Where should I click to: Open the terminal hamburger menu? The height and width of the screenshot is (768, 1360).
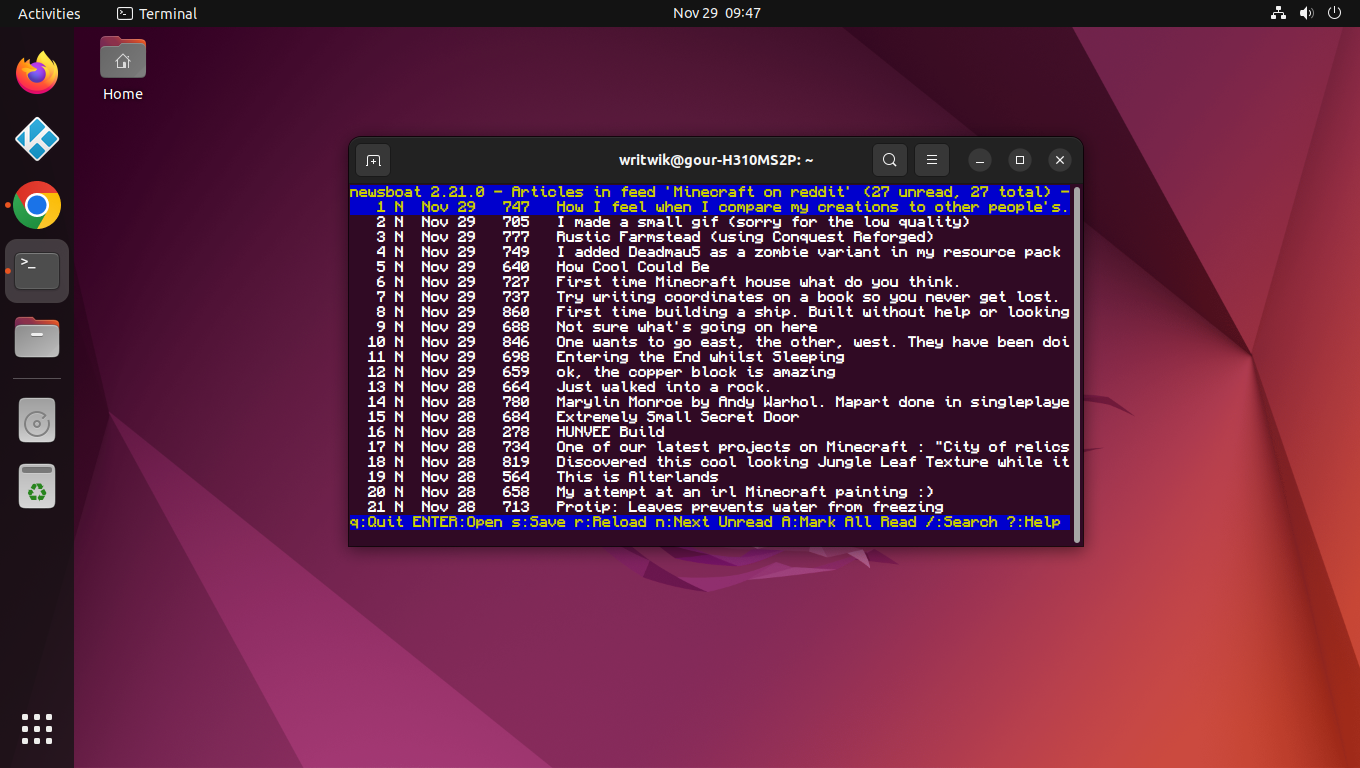click(x=931, y=160)
